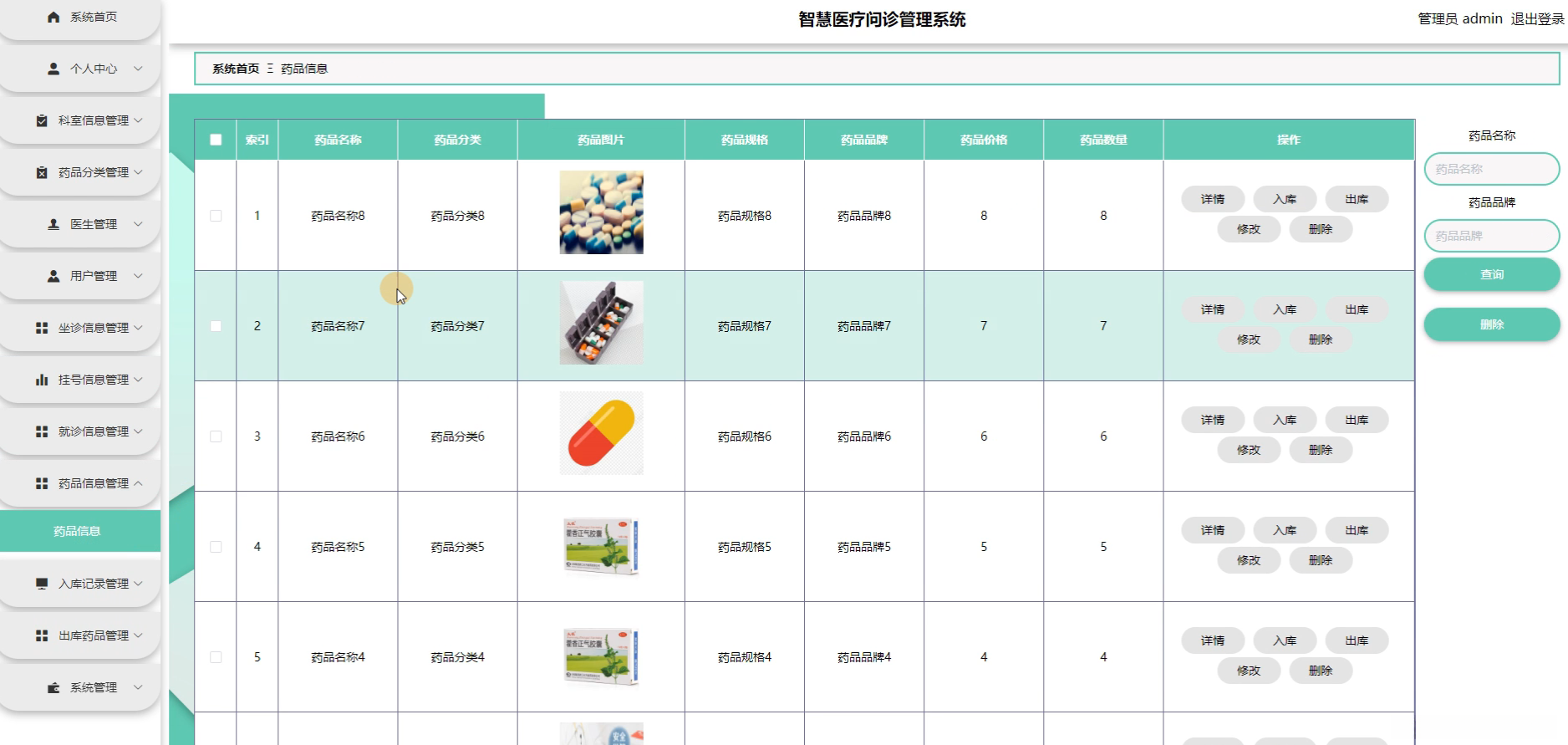Click the clipboard icon beside 科室信息管理
Image resolution: width=1568 pixels, height=745 pixels.
coord(42,120)
